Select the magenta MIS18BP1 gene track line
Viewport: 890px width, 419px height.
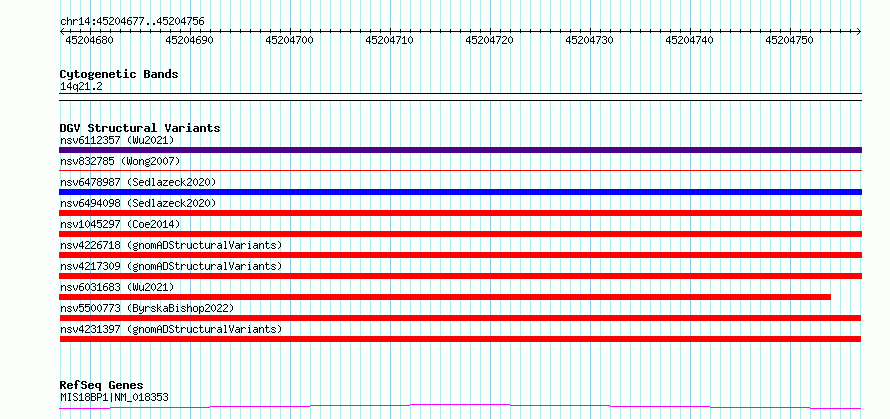[x=460, y=406]
